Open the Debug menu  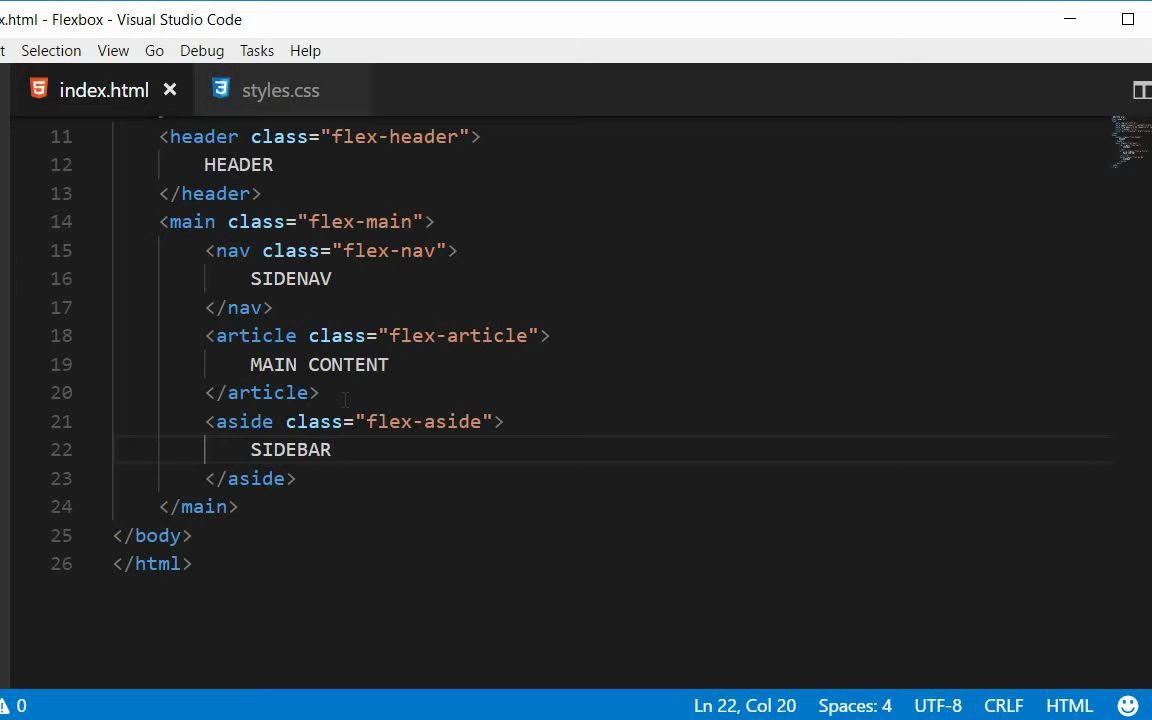pos(202,51)
